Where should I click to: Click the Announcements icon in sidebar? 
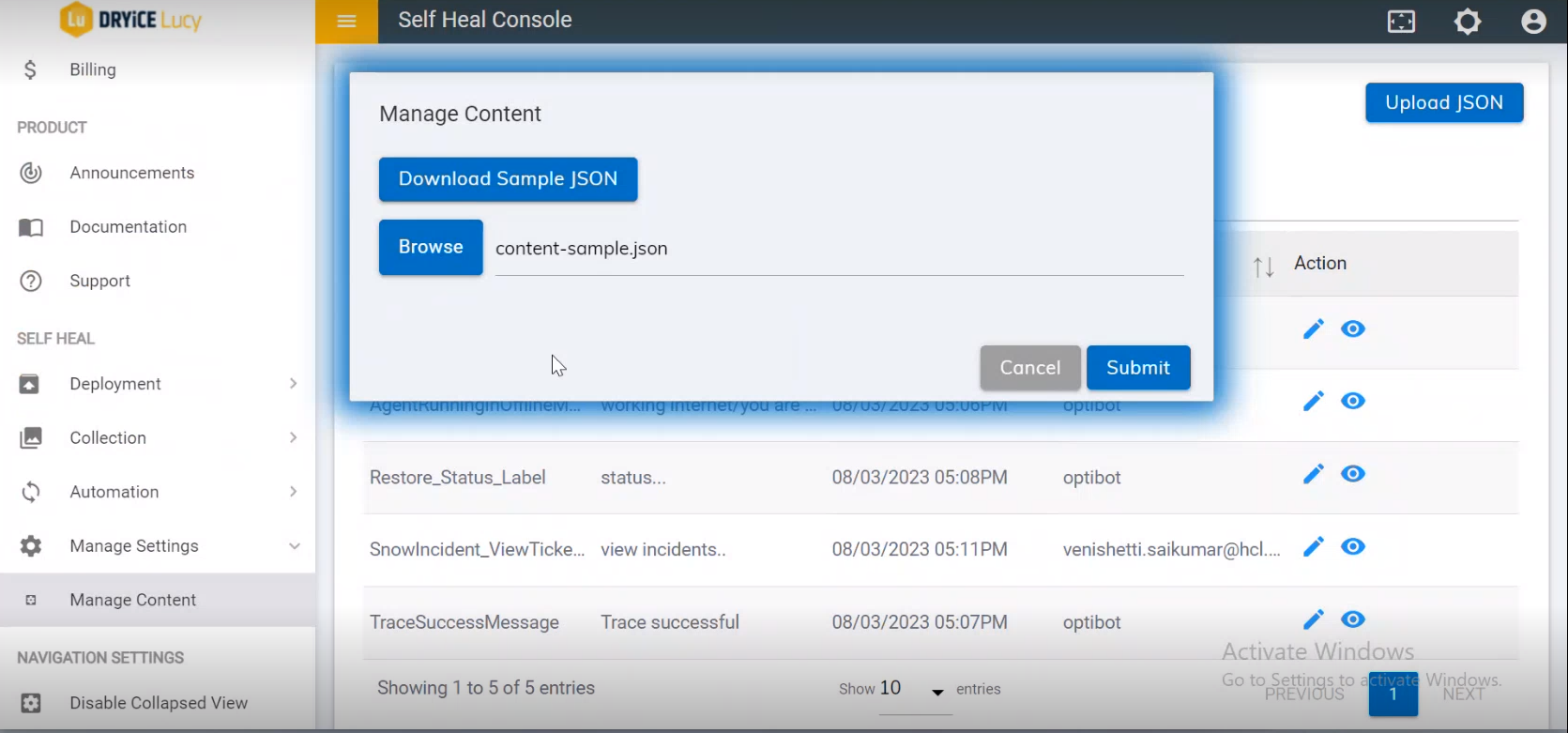click(x=31, y=173)
